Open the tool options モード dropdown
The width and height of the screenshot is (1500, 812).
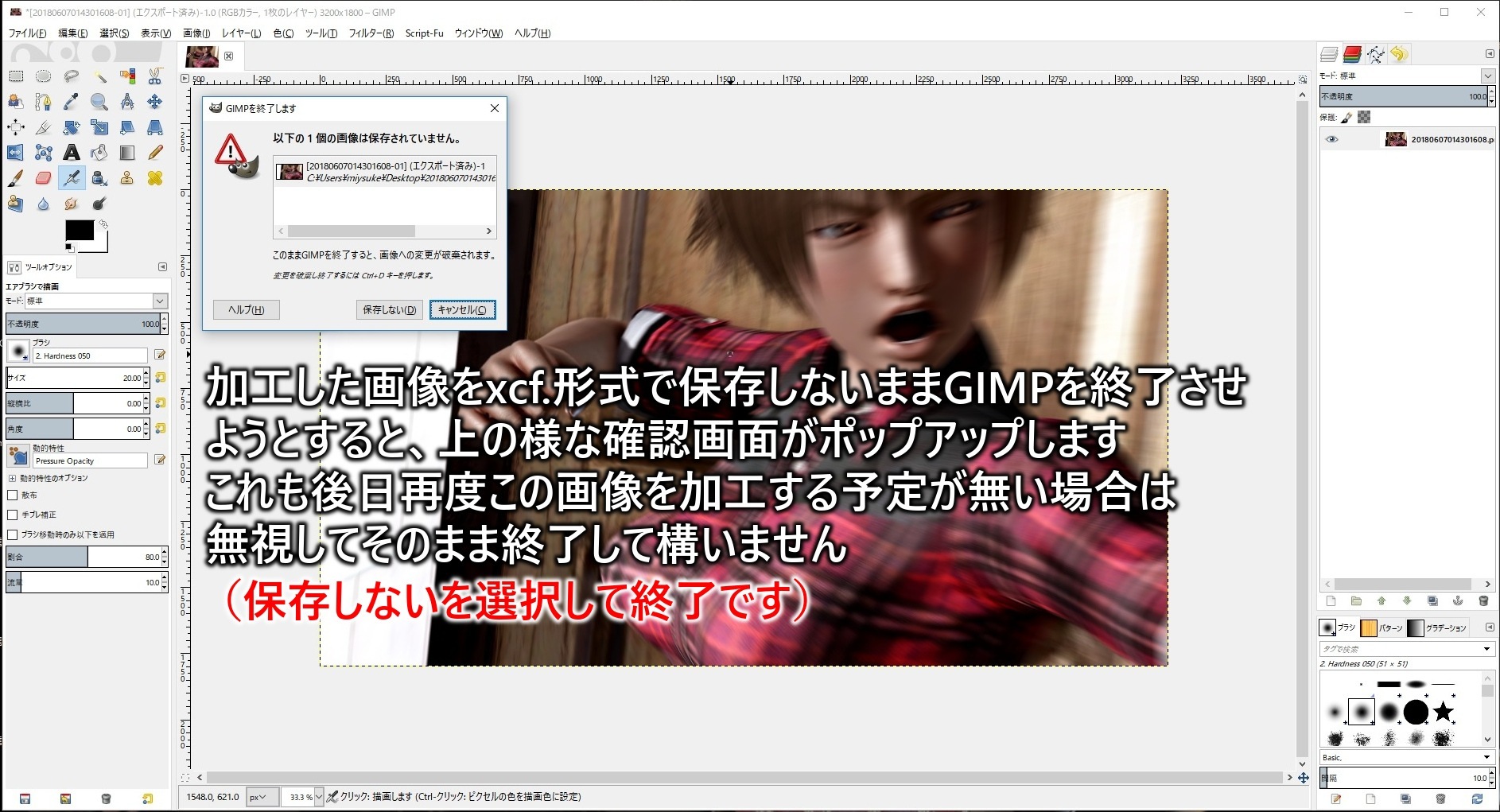(x=95, y=301)
